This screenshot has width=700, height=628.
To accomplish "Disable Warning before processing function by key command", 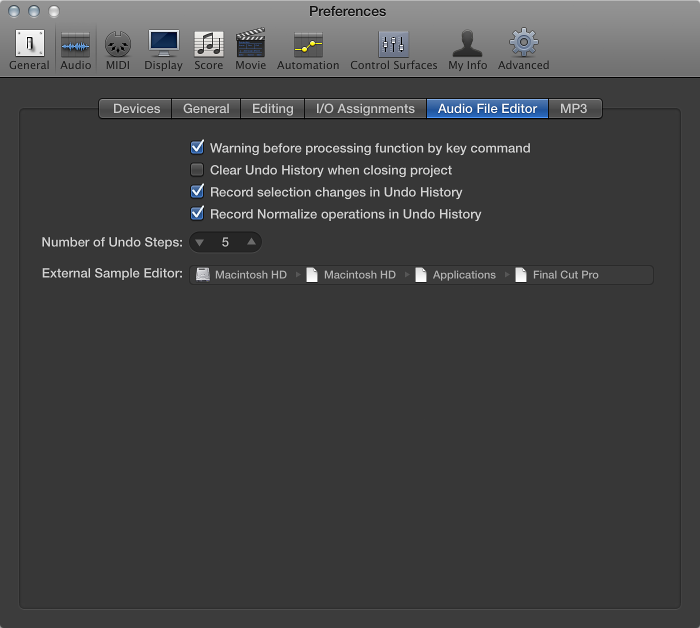I will click(197, 147).
